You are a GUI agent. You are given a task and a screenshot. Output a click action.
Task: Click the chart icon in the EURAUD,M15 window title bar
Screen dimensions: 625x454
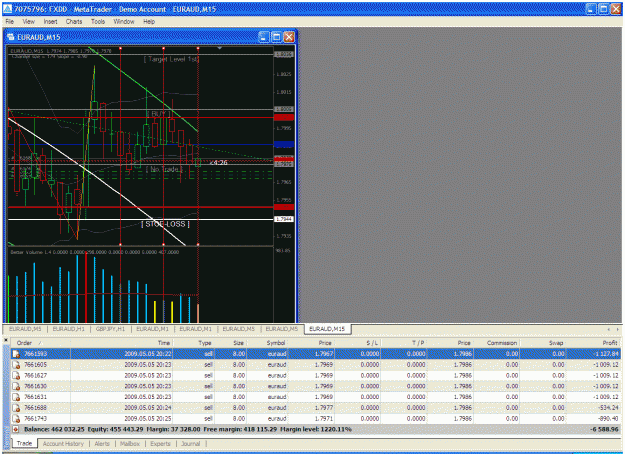click(11, 37)
